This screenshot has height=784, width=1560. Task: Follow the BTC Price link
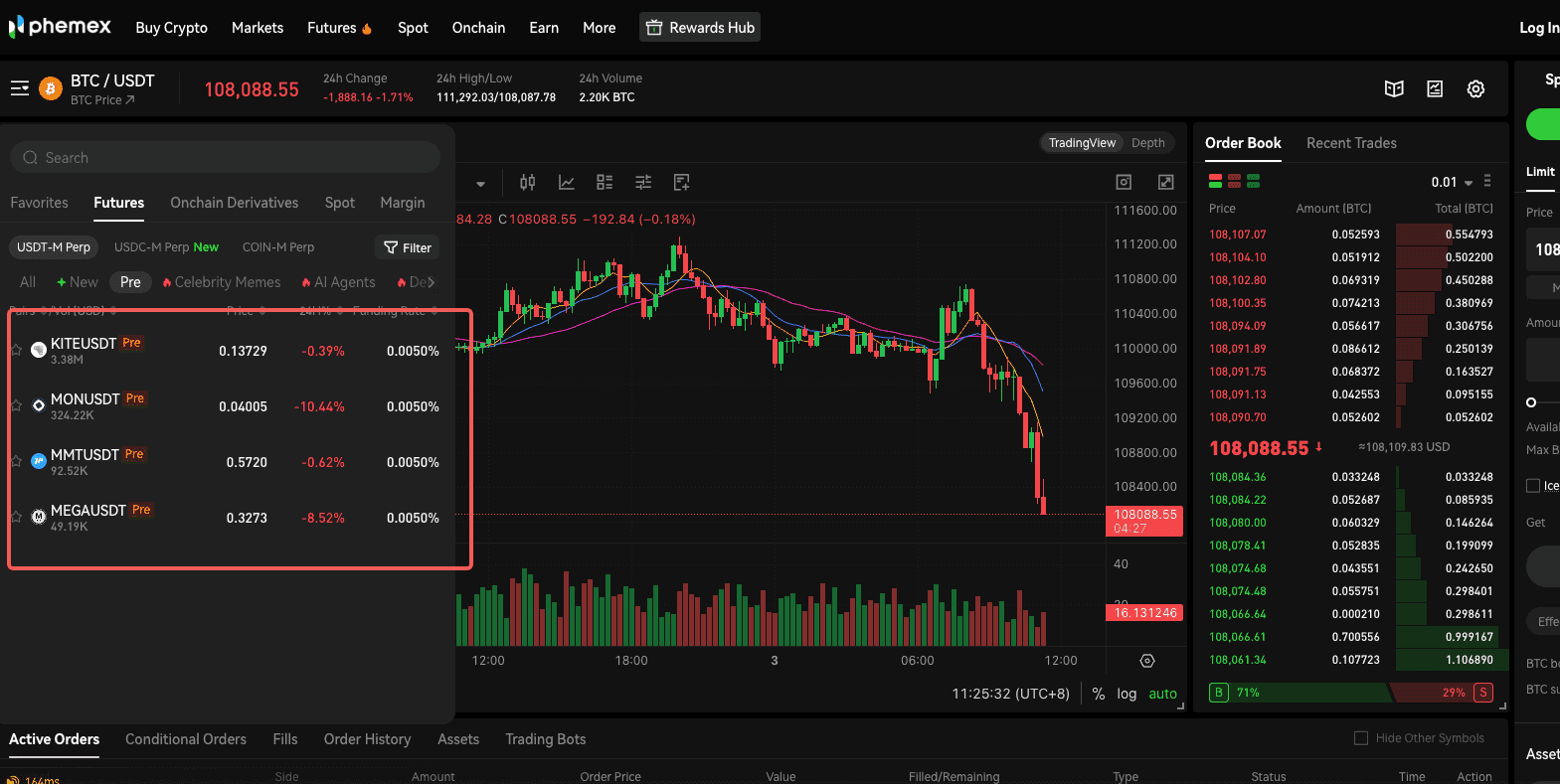[x=101, y=100]
